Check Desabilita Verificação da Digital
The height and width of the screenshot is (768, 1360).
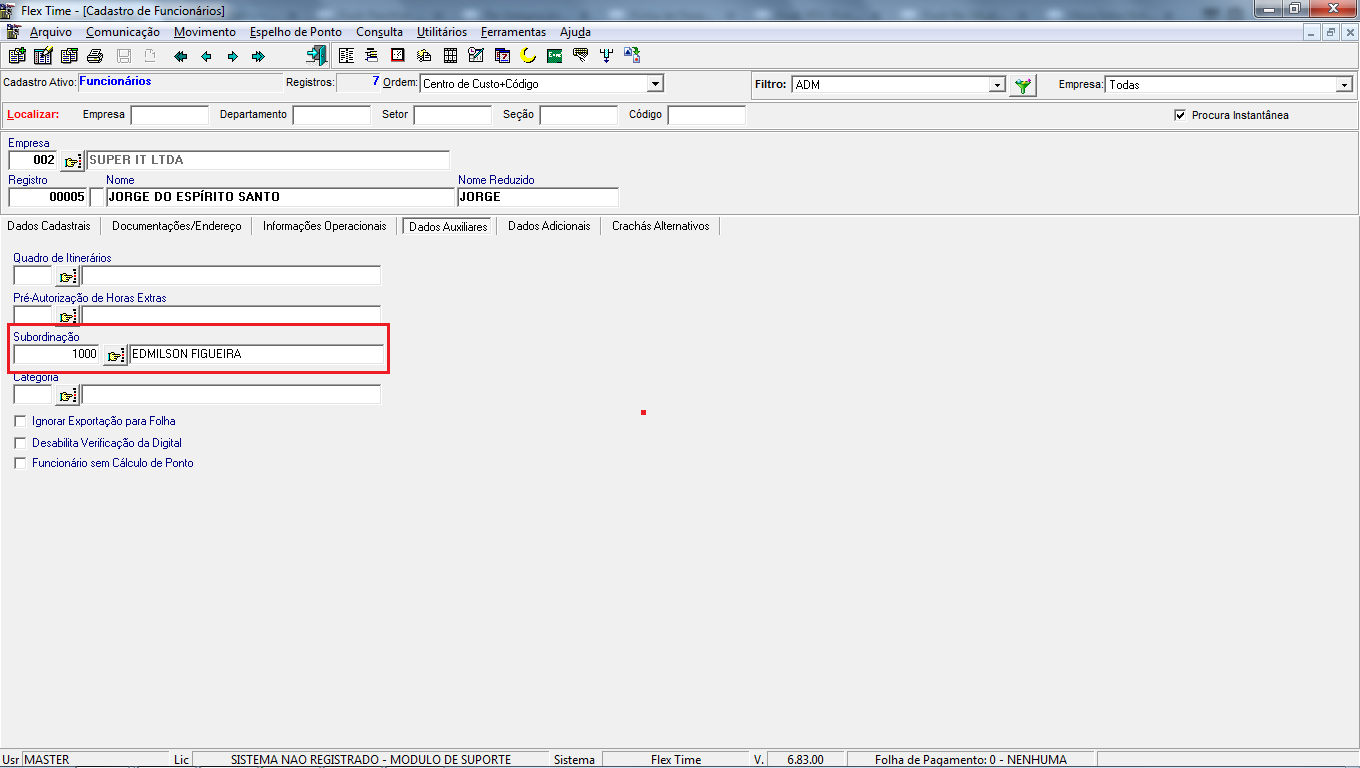click(x=21, y=442)
